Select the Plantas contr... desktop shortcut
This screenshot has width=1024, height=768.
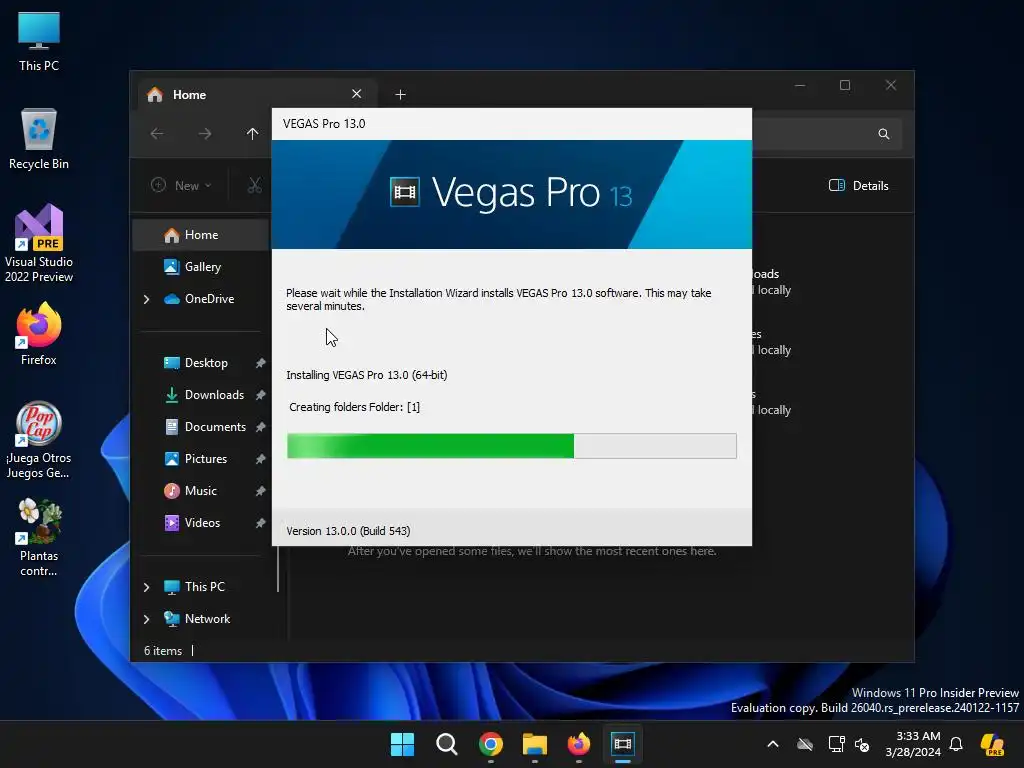(x=39, y=537)
